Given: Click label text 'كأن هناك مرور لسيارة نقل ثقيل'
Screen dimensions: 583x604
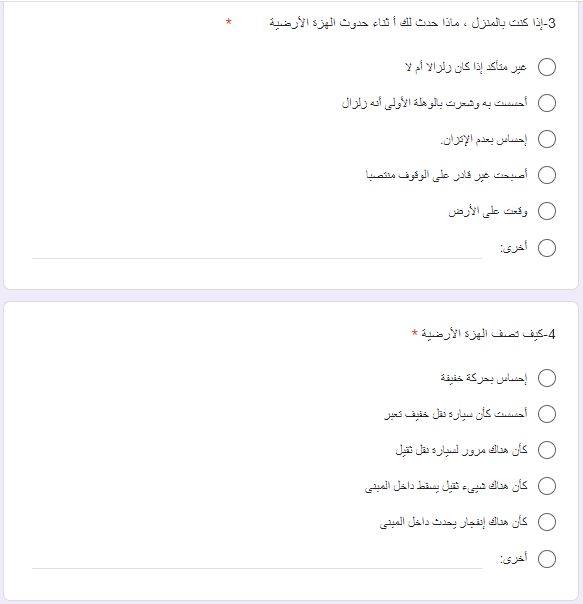Looking at the screenshot, I should (461, 450).
